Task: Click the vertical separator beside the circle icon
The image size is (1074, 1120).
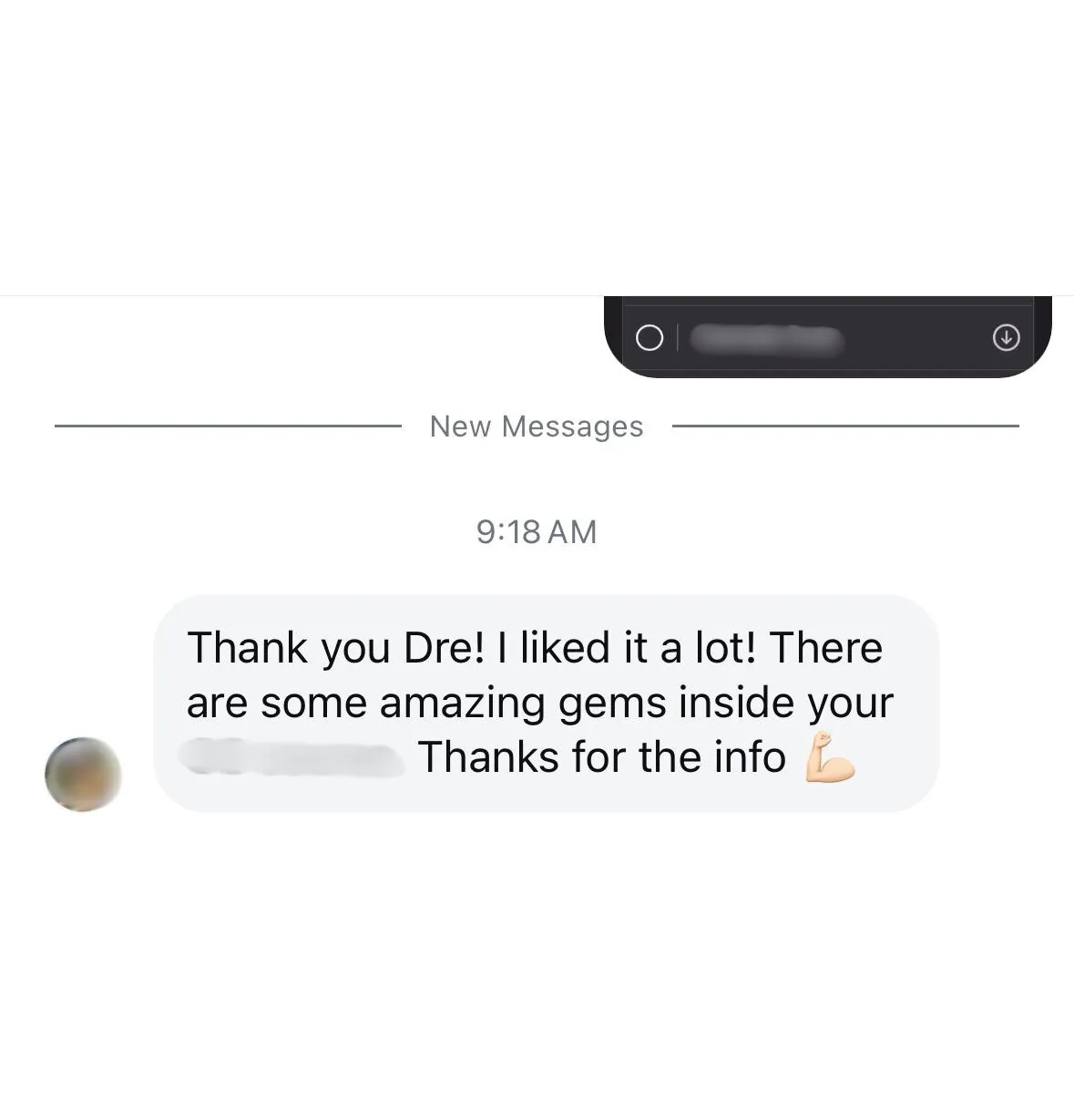Action: pyautogui.click(x=677, y=338)
